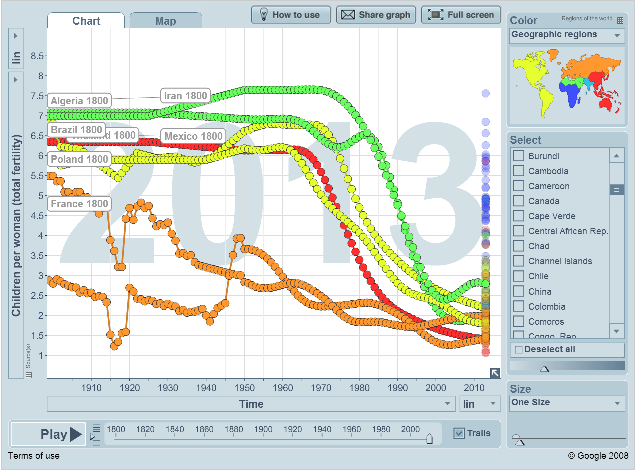Image resolution: width=639 pixels, height=472 pixels.
Task: Tick the China country checkbox
Action: 518,291
